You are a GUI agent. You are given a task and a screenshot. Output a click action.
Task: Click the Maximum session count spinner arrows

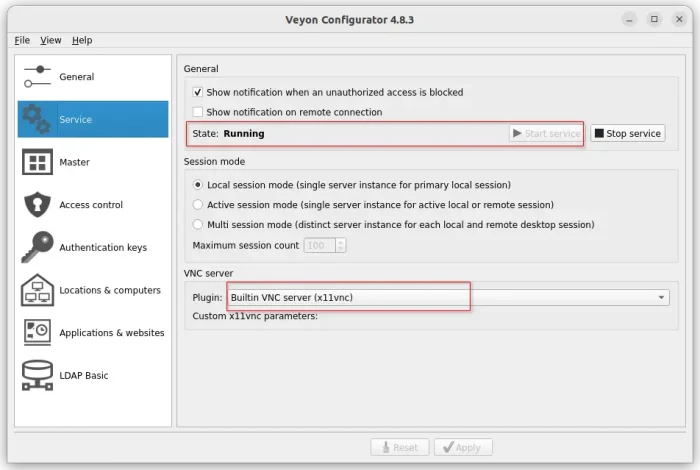tap(341, 245)
